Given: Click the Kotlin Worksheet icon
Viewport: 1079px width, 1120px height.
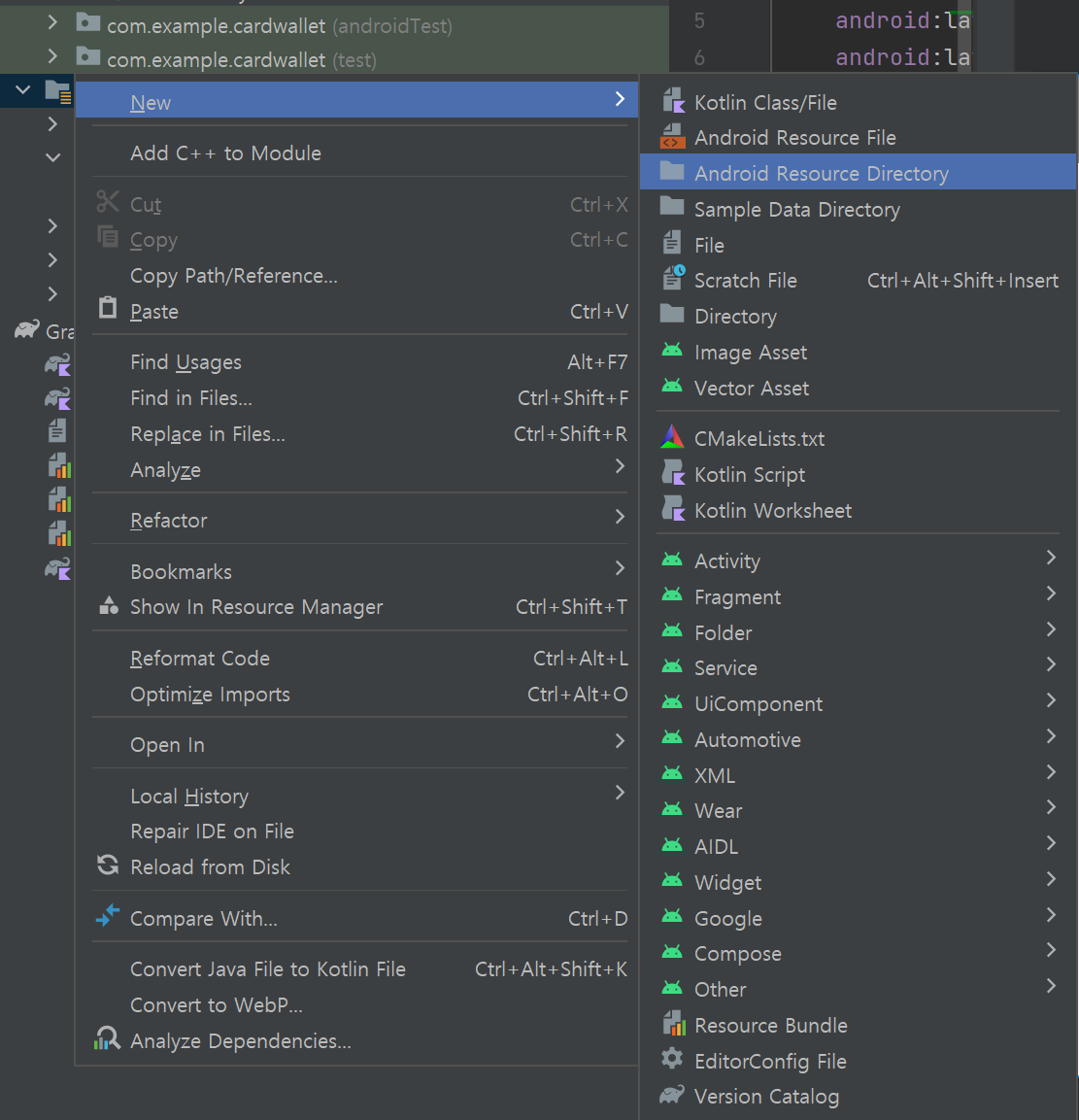Looking at the screenshot, I should click(x=673, y=509).
